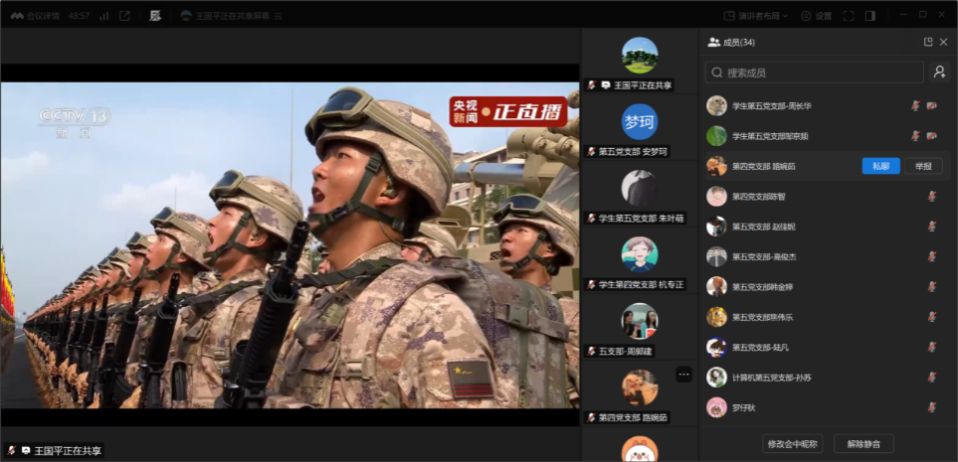Click the 修改会中昵称 rename button
This screenshot has height=462, width=958.
[792, 443]
